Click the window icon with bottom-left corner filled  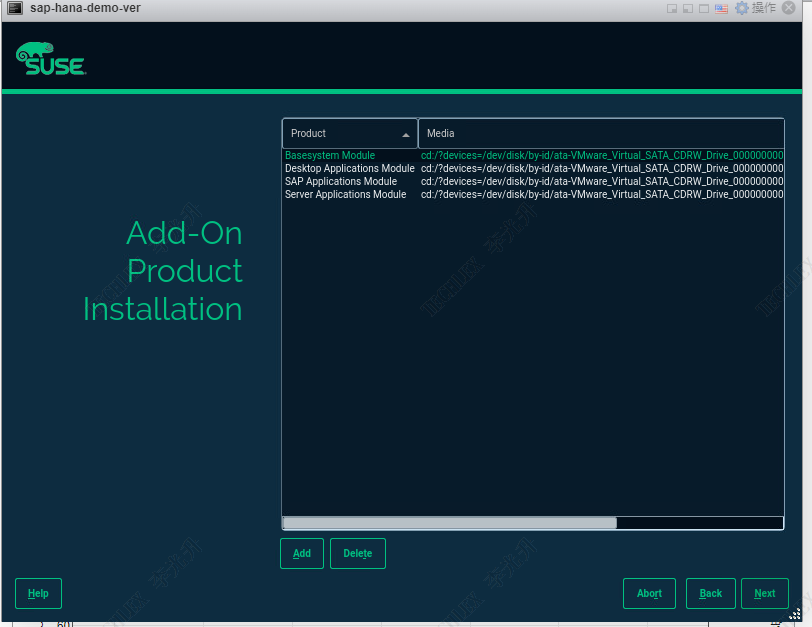coord(688,8)
